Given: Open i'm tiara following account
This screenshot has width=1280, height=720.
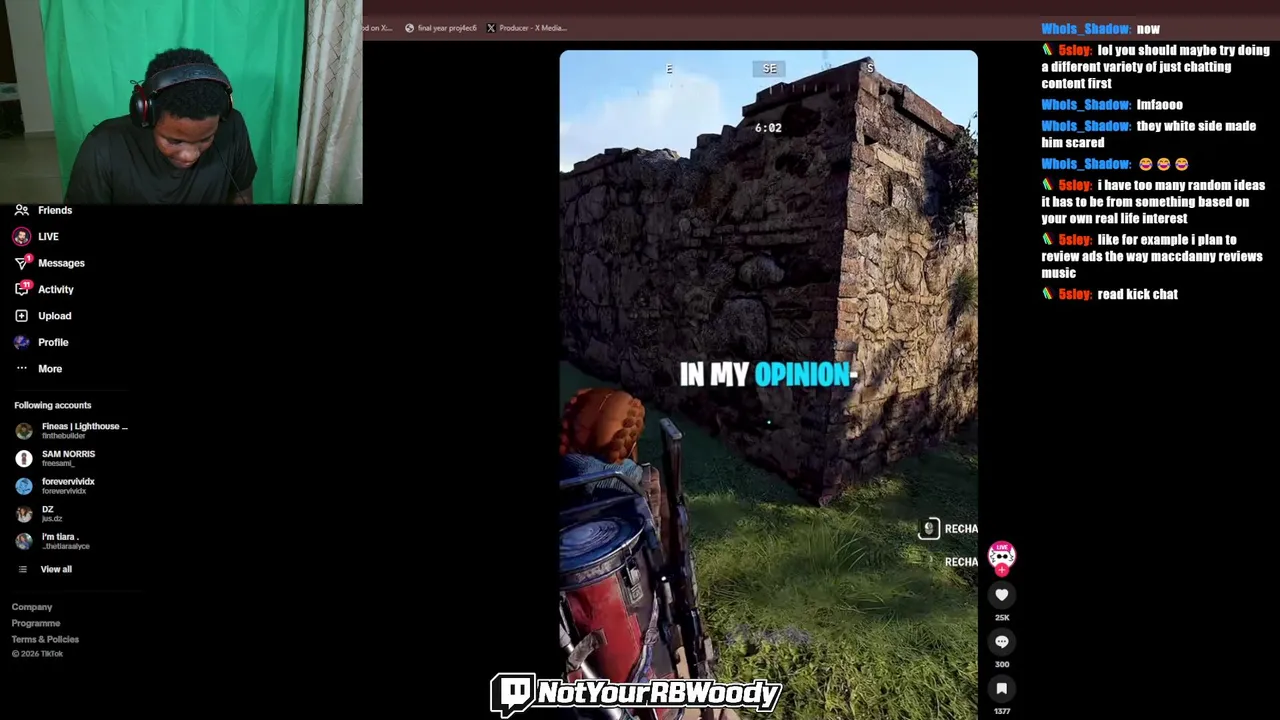Looking at the screenshot, I should click(x=54, y=541).
